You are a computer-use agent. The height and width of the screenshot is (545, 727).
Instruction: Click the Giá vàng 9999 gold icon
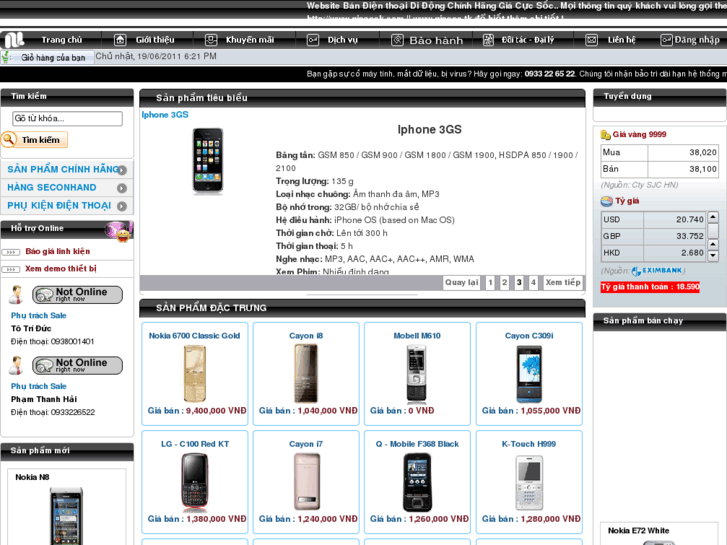(606, 135)
